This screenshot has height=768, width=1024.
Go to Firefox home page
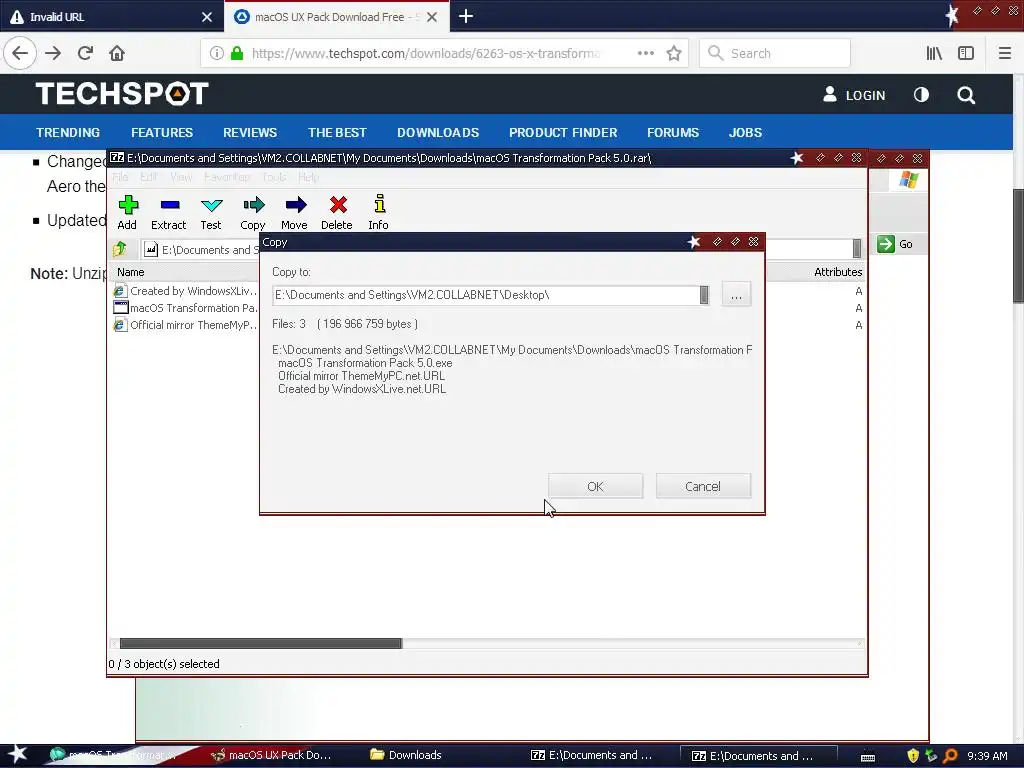(117, 53)
